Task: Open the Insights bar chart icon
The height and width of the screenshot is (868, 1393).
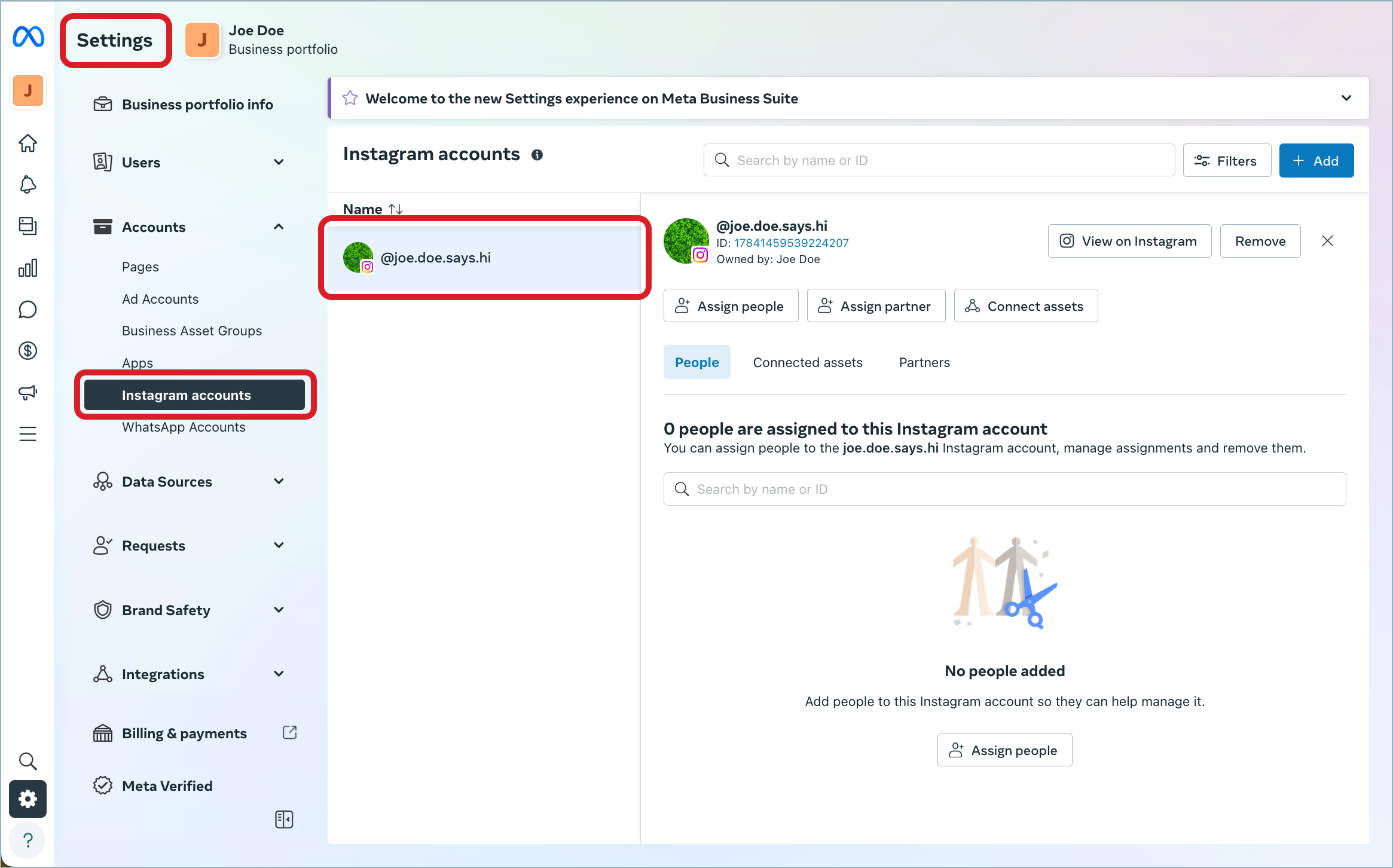Action: (28, 268)
